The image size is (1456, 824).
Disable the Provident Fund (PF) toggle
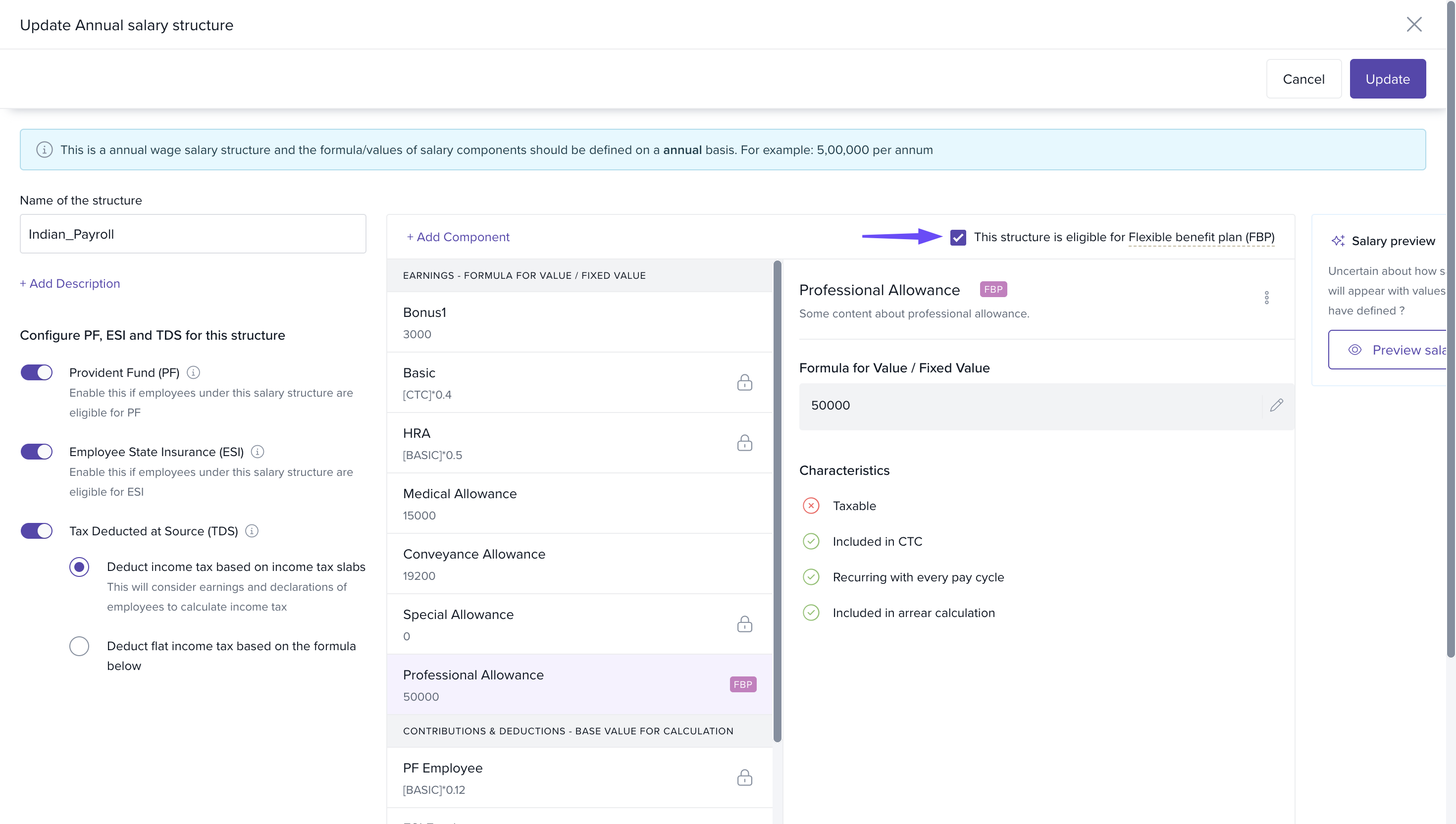coord(37,372)
